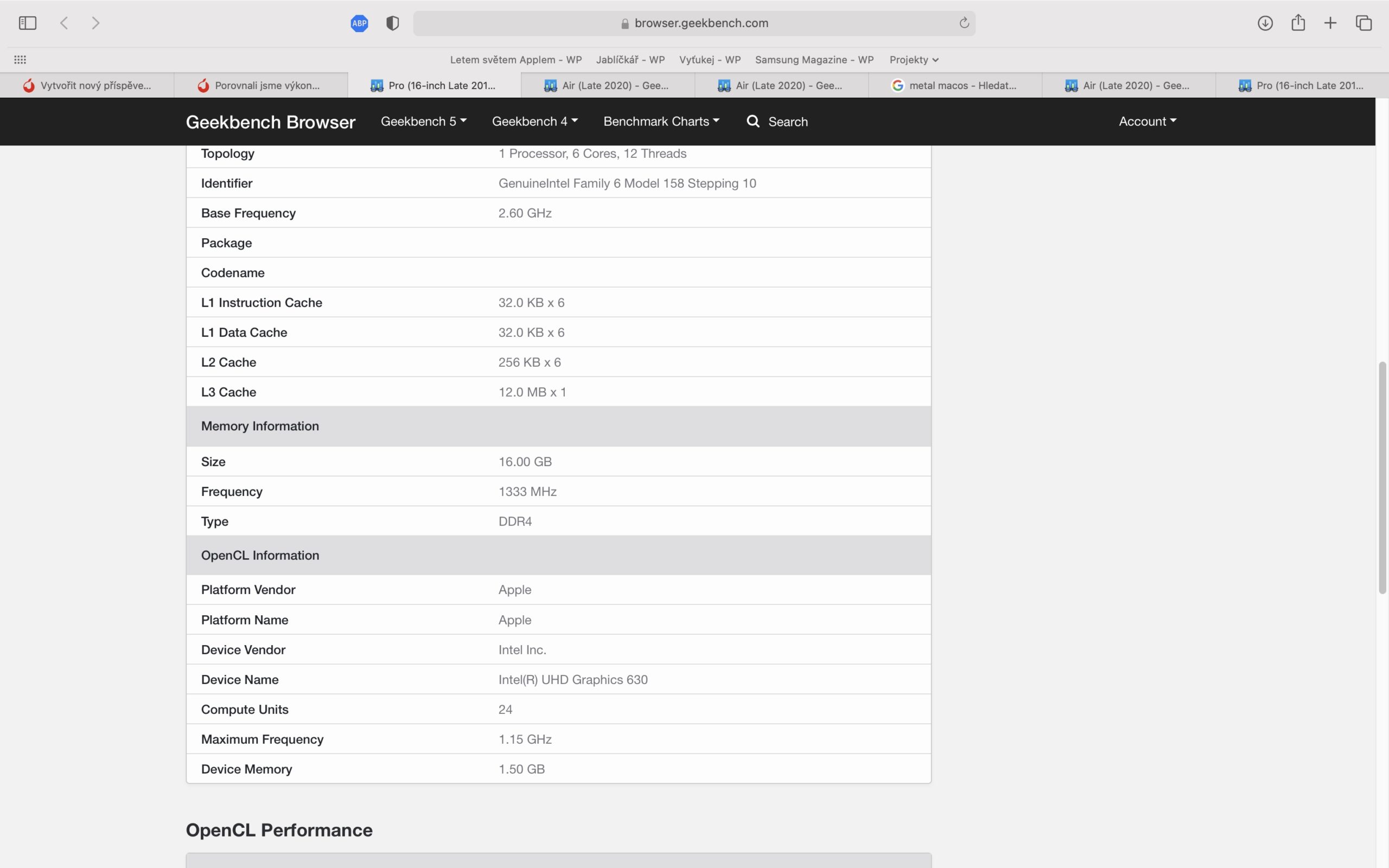Click the favicon on the Vytvořit nový příspěvek tab
Screen dimensions: 1389x868
(29, 86)
